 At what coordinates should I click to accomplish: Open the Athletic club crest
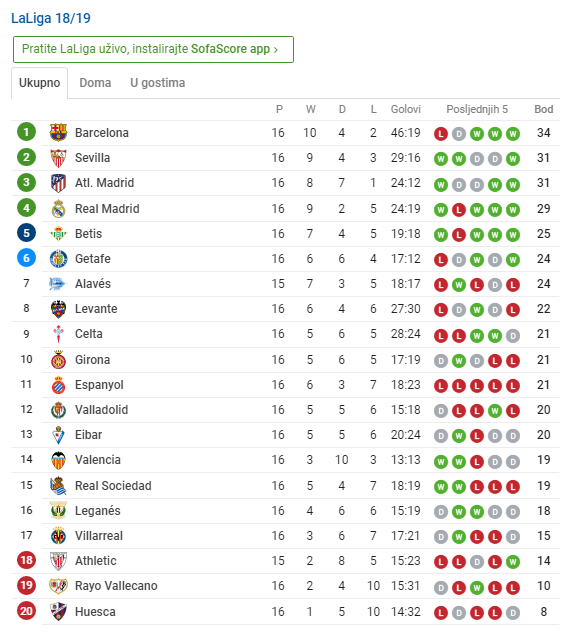coord(58,561)
